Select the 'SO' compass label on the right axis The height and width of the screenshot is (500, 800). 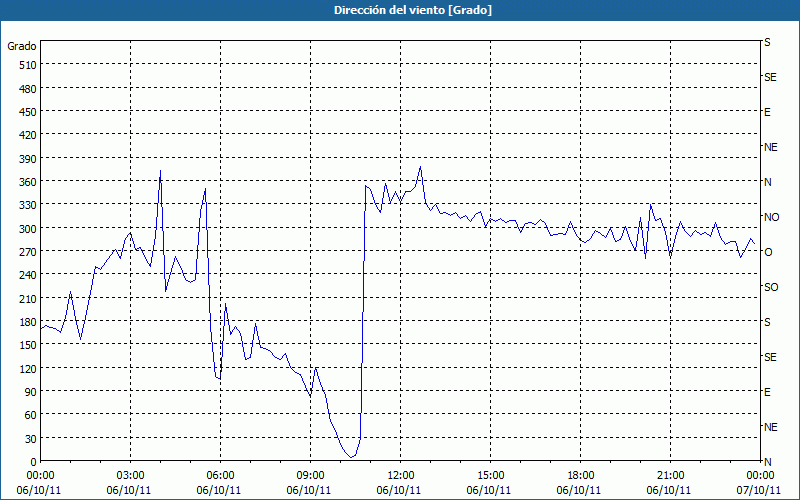[x=771, y=287]
